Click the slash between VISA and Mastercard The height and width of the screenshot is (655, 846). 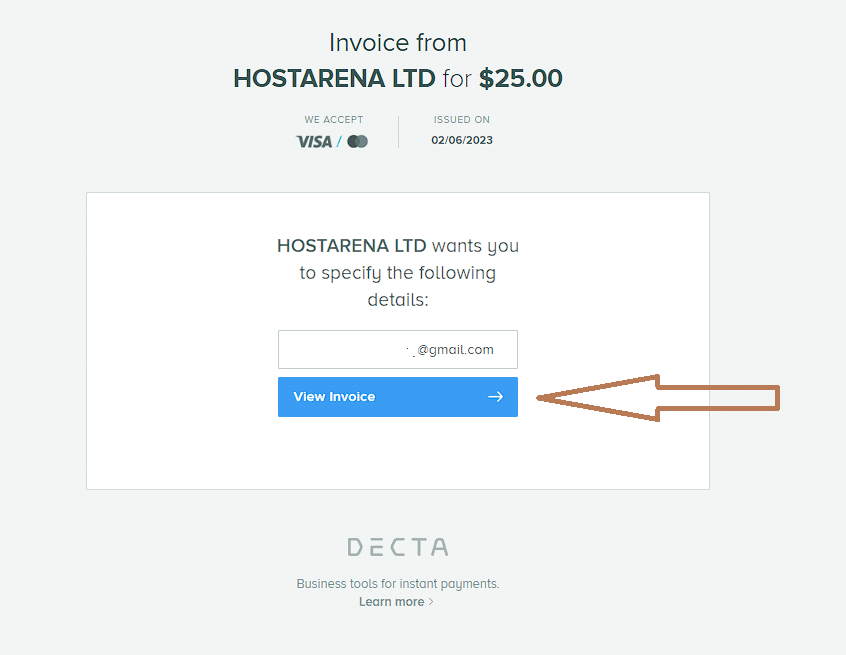click(339, 141)
